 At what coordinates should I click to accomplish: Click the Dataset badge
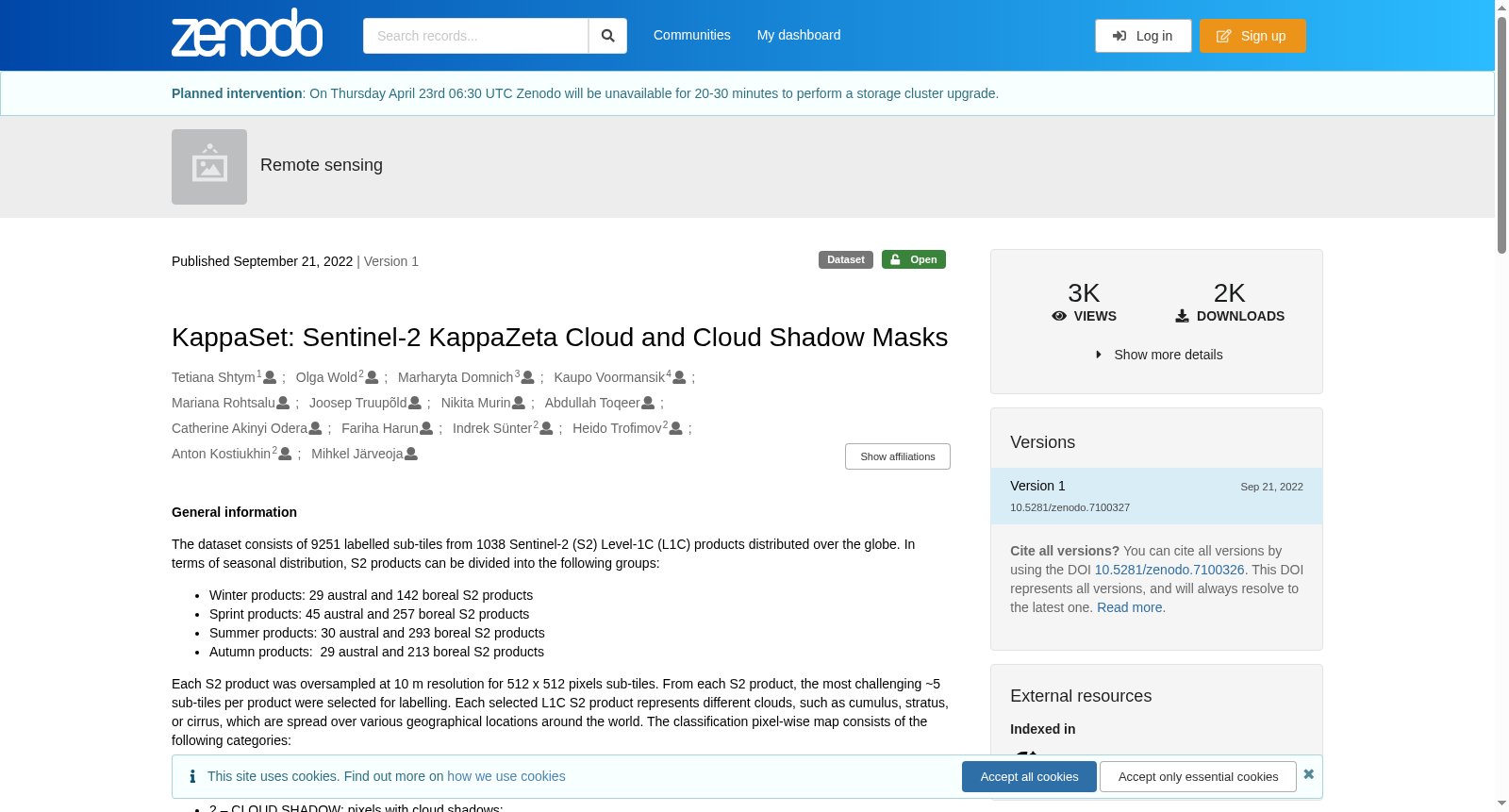(x=846, y=259)
